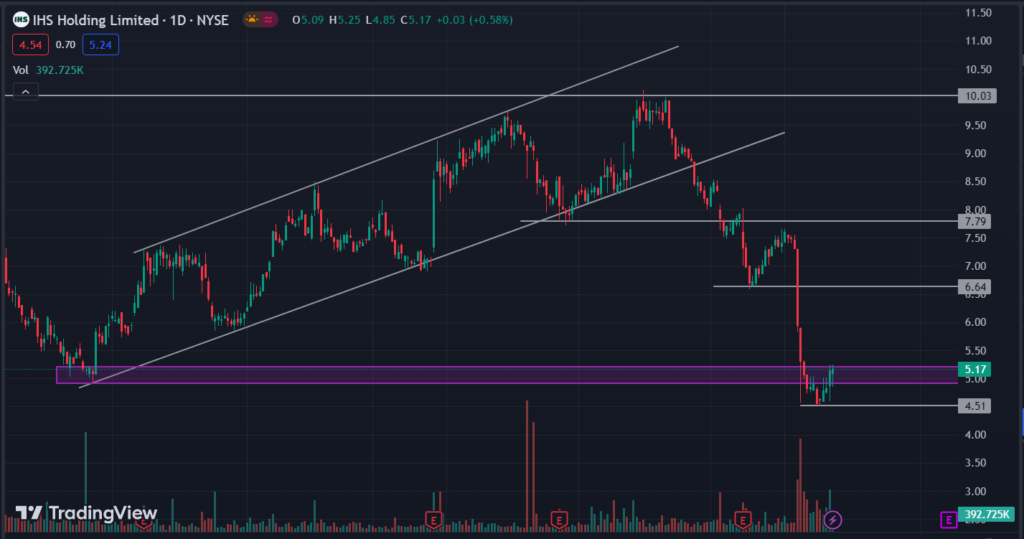Click the 9.00 price scale tick
The width and height of the screenshot is (1024, 539).
(975, 154)
